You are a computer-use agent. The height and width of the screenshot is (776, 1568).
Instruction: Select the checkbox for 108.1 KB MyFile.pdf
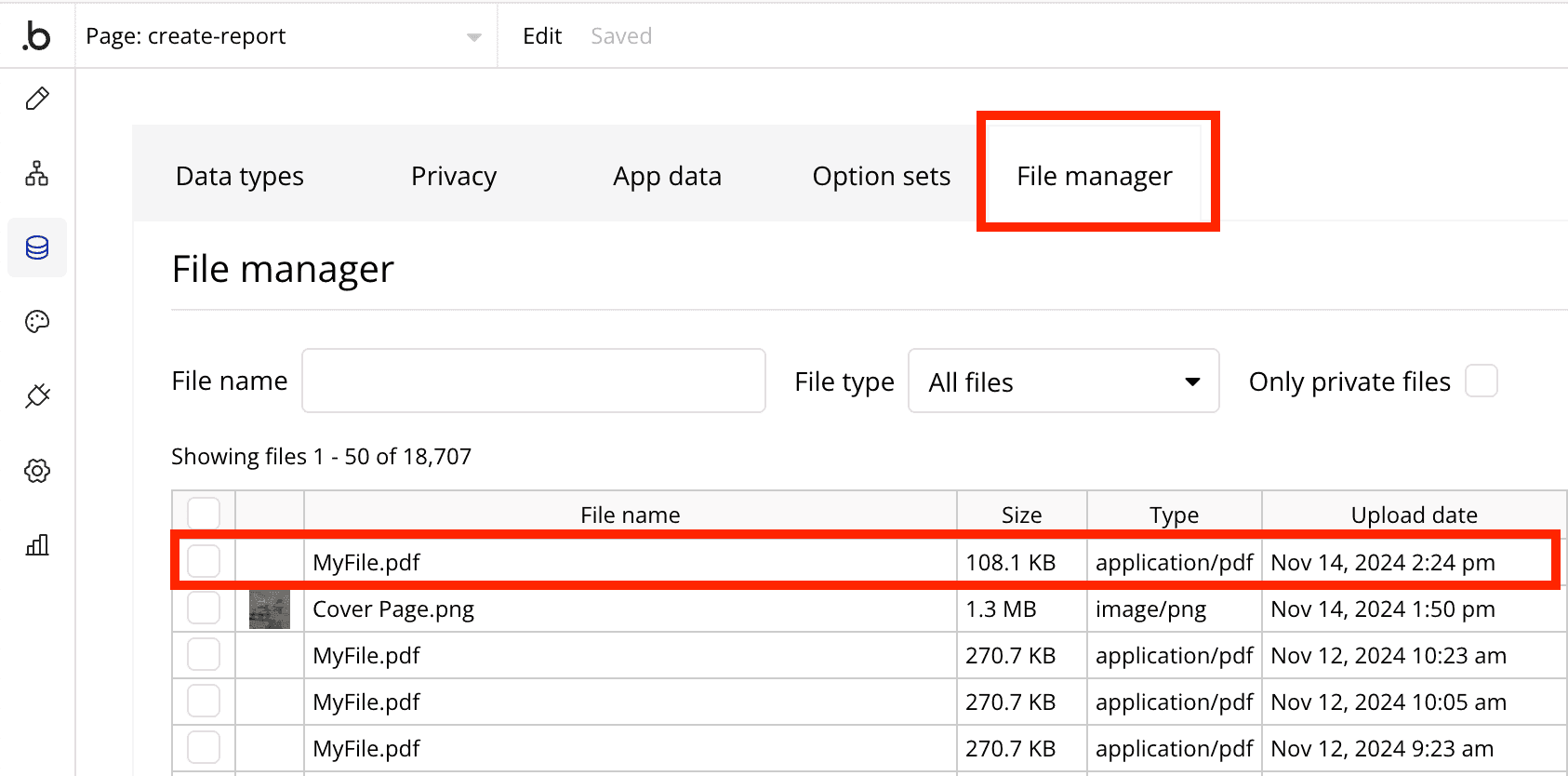click(x=204, y=562)
